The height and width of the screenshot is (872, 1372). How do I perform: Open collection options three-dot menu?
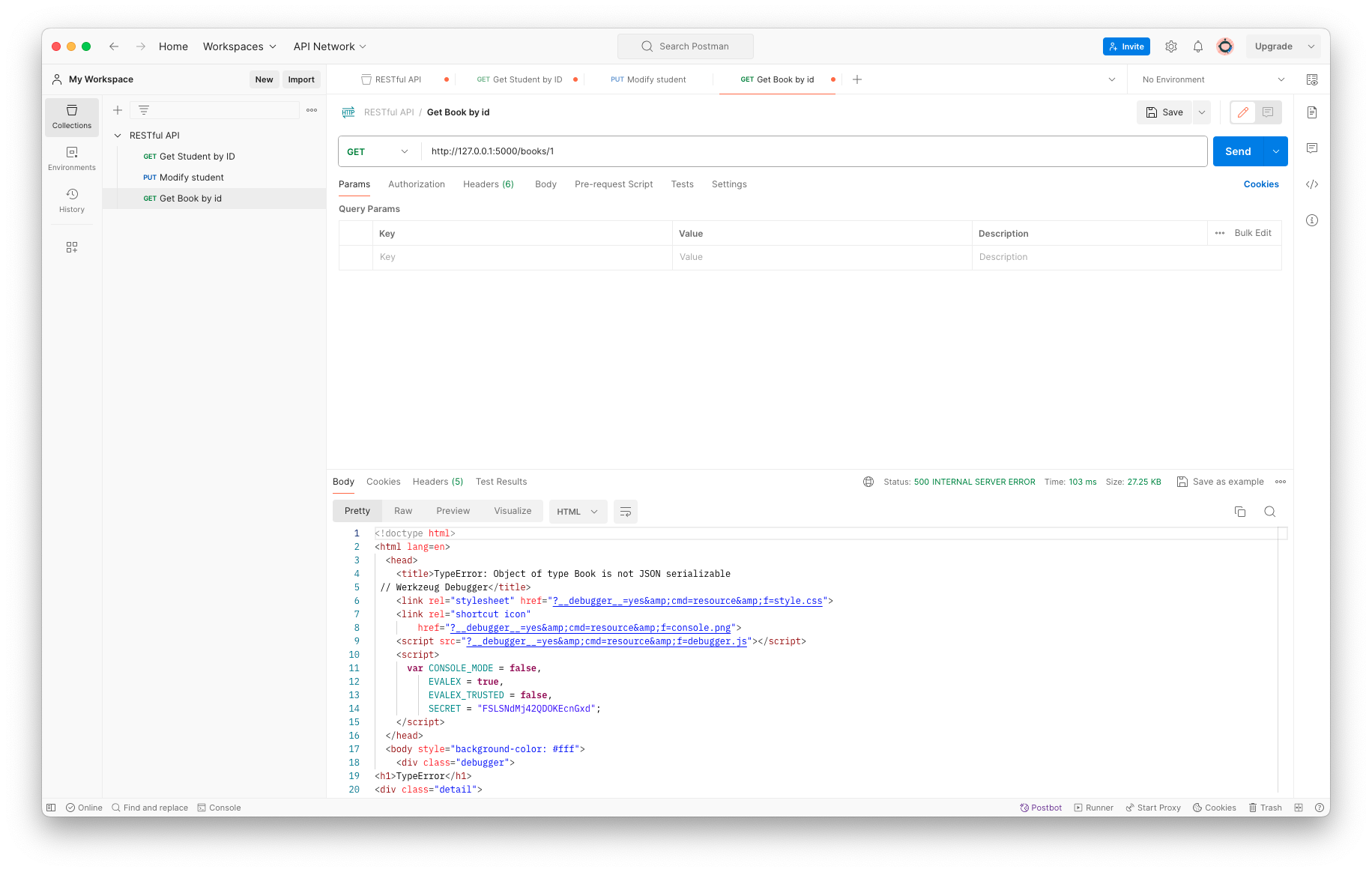click(312, 110)
